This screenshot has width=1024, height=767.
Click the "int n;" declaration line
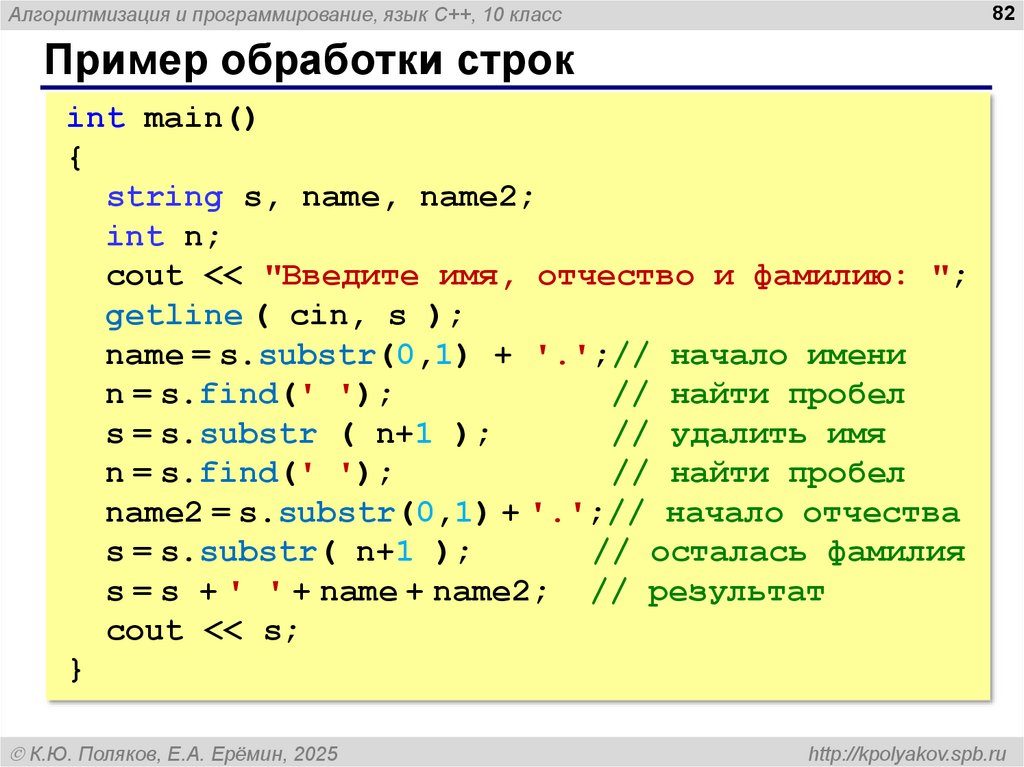coord(162,237)
